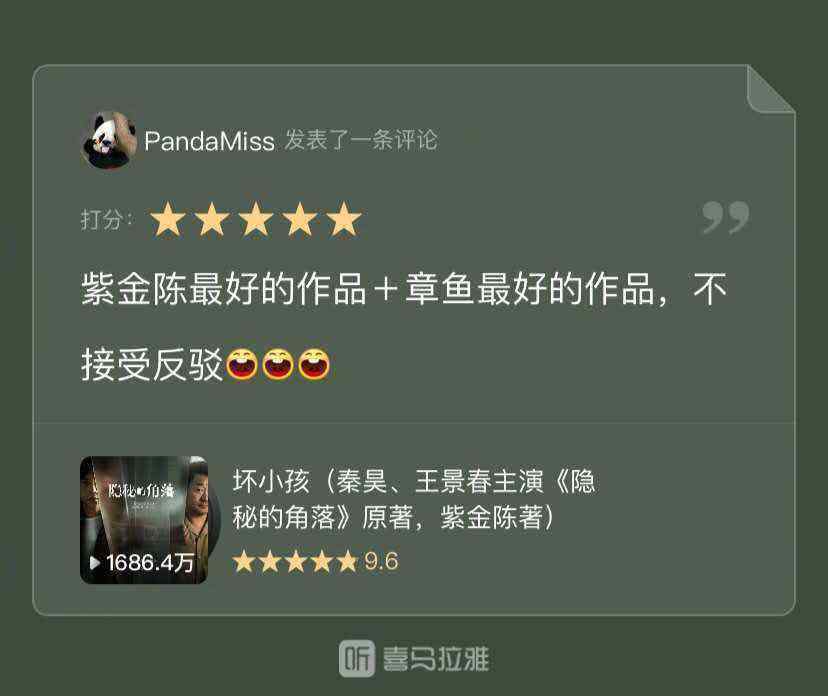Open the 坏小孩 album cover thumbnail
This screenshot has width=828, height=696.
click(x=144, y=520)
